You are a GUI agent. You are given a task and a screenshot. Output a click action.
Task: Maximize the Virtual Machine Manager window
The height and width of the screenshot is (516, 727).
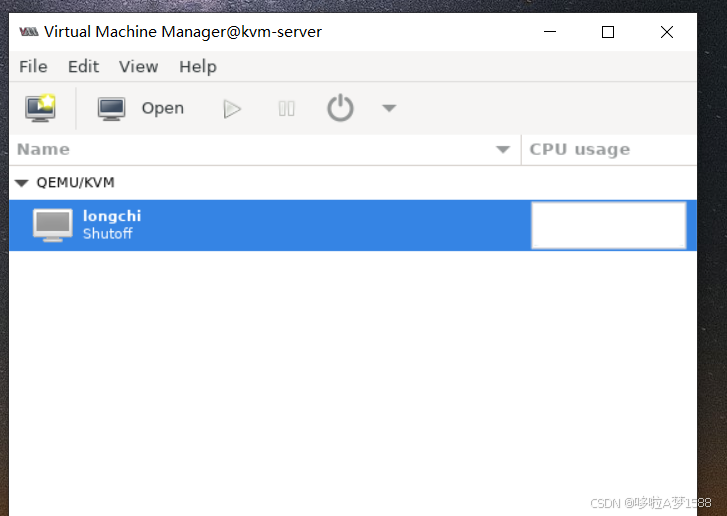click(x=608, y=32)
